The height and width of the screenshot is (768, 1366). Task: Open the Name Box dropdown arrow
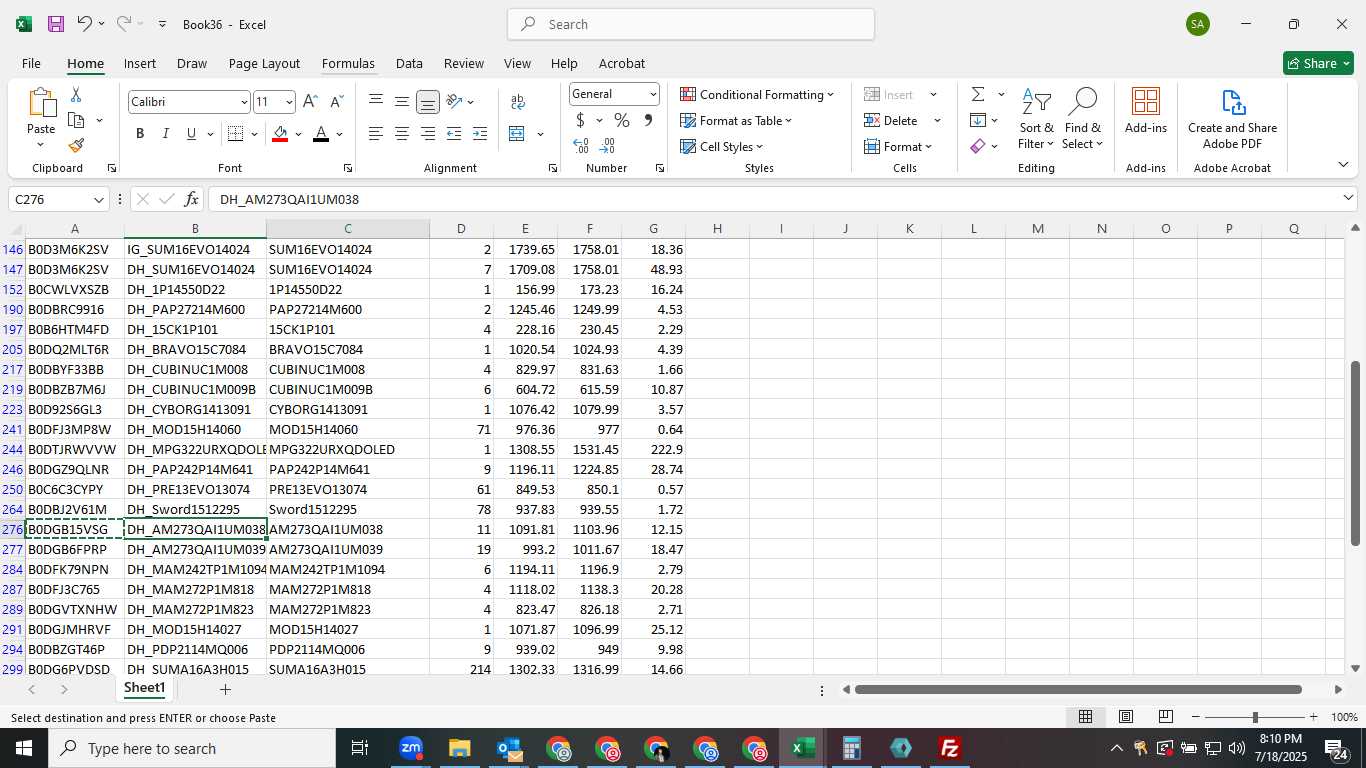click(x=98, y=199)
